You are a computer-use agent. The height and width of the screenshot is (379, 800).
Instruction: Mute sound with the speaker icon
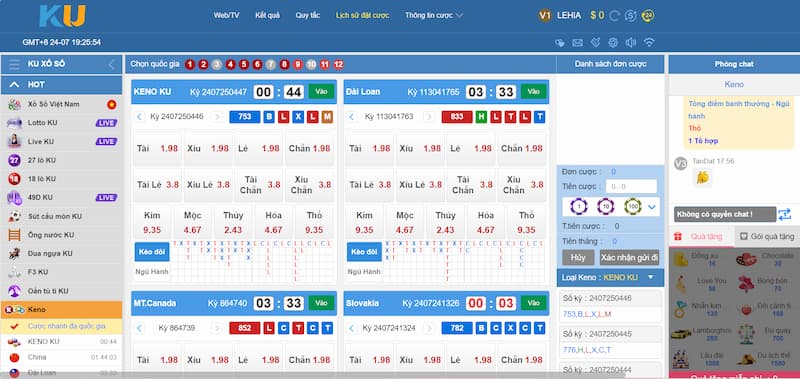(x=631, y=43)
